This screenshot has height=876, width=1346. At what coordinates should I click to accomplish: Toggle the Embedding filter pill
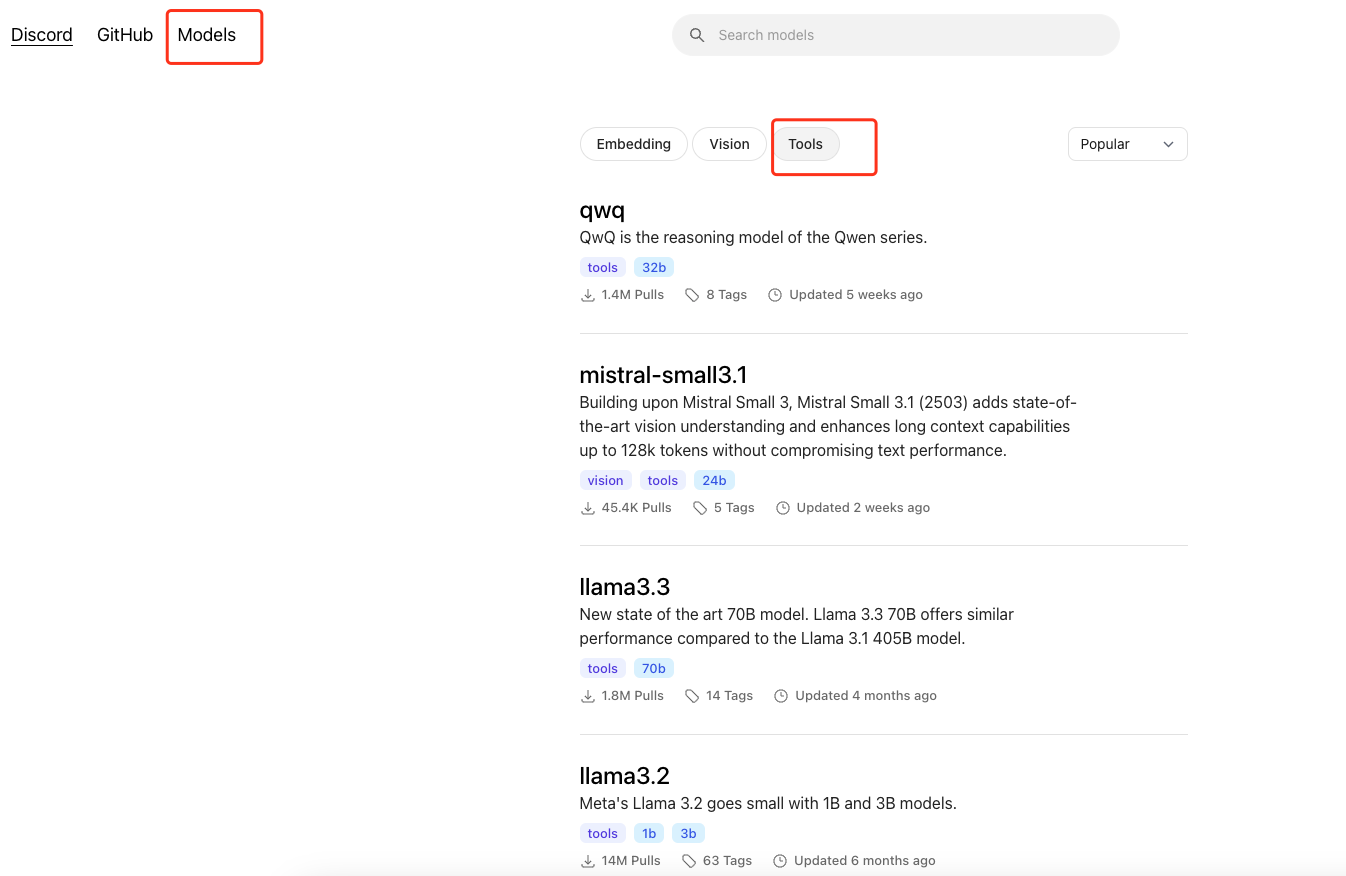pyautogui.click(x=633, y=144)
